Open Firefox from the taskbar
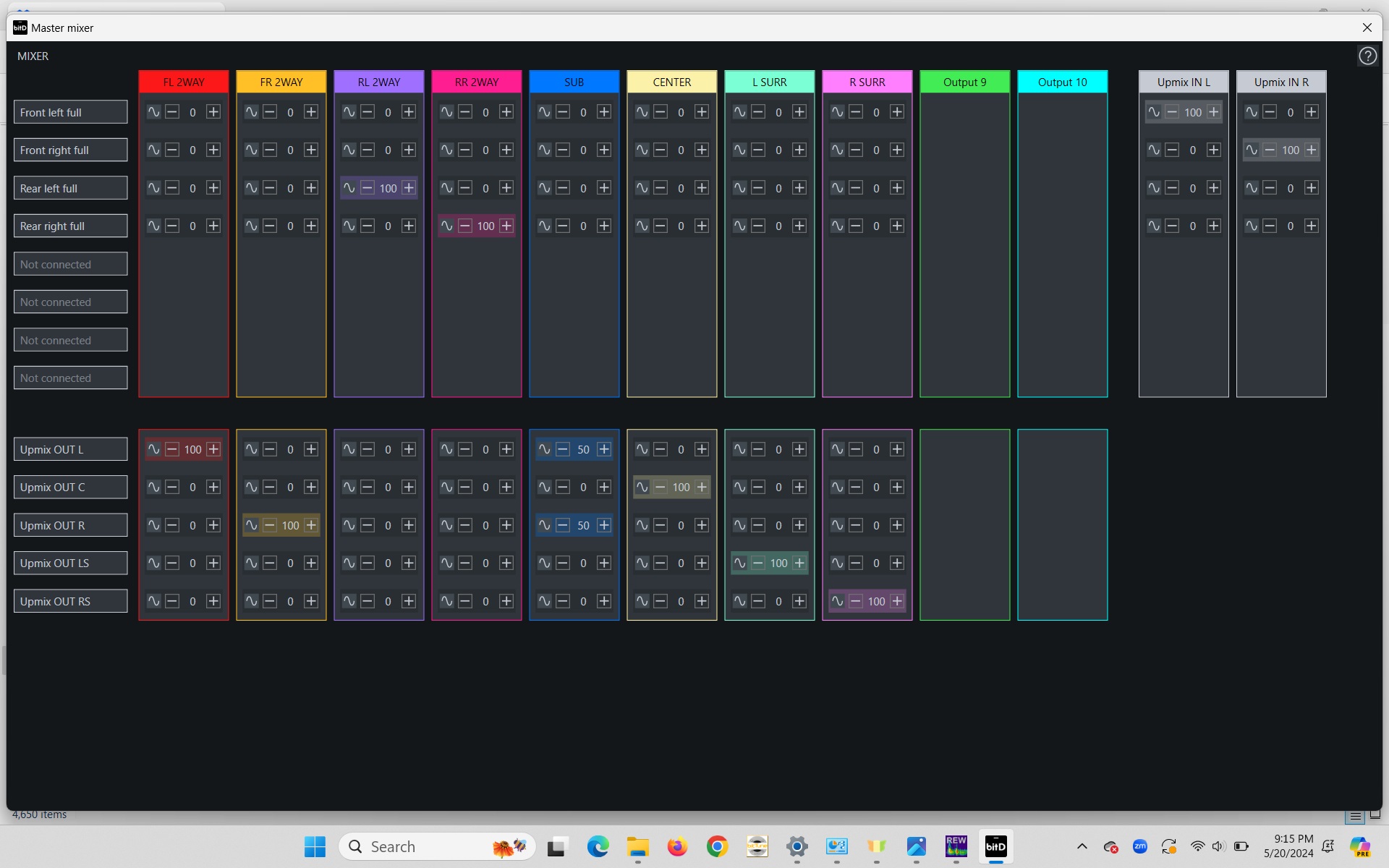Image resolution: width=1389 pixels, height=868 pixels. click(x=677, y=846)
